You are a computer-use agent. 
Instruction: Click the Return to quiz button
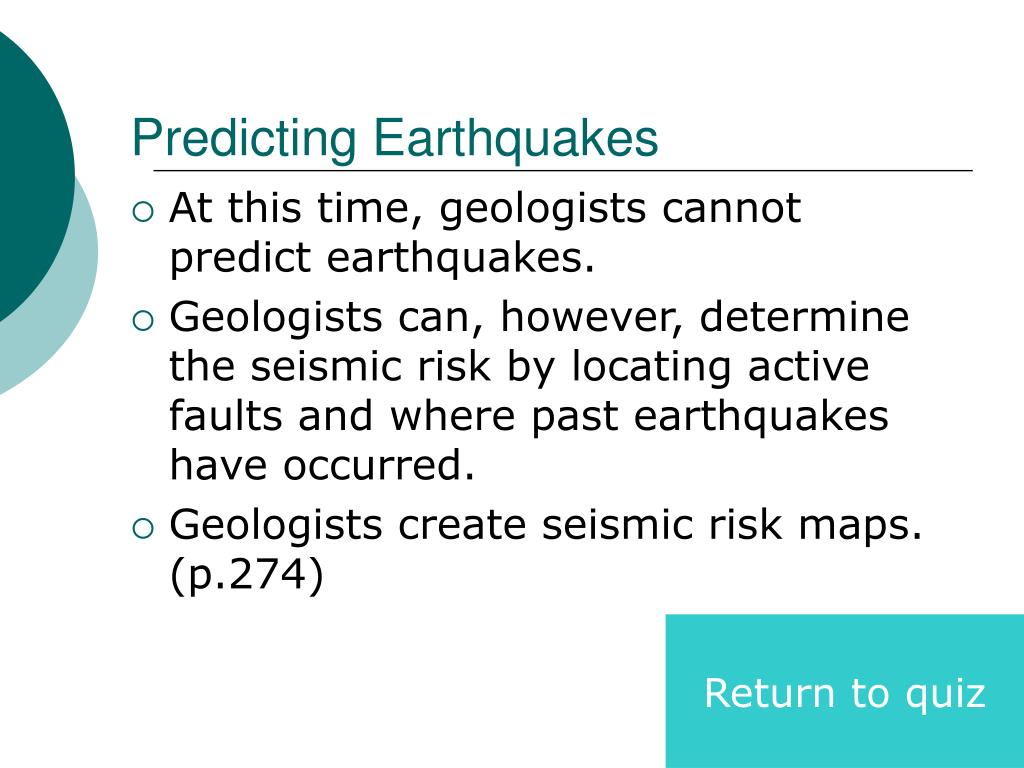click(x=844, y=692)
